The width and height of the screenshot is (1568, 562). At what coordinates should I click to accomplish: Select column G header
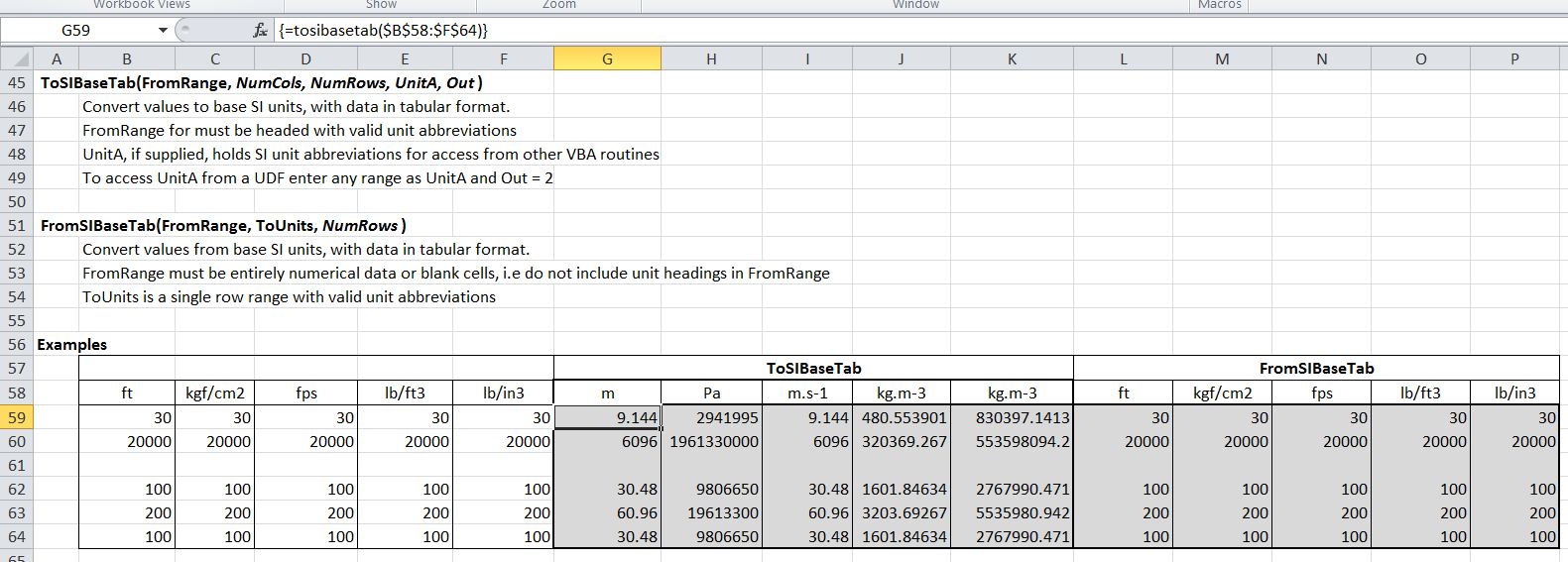pos(607,59)
